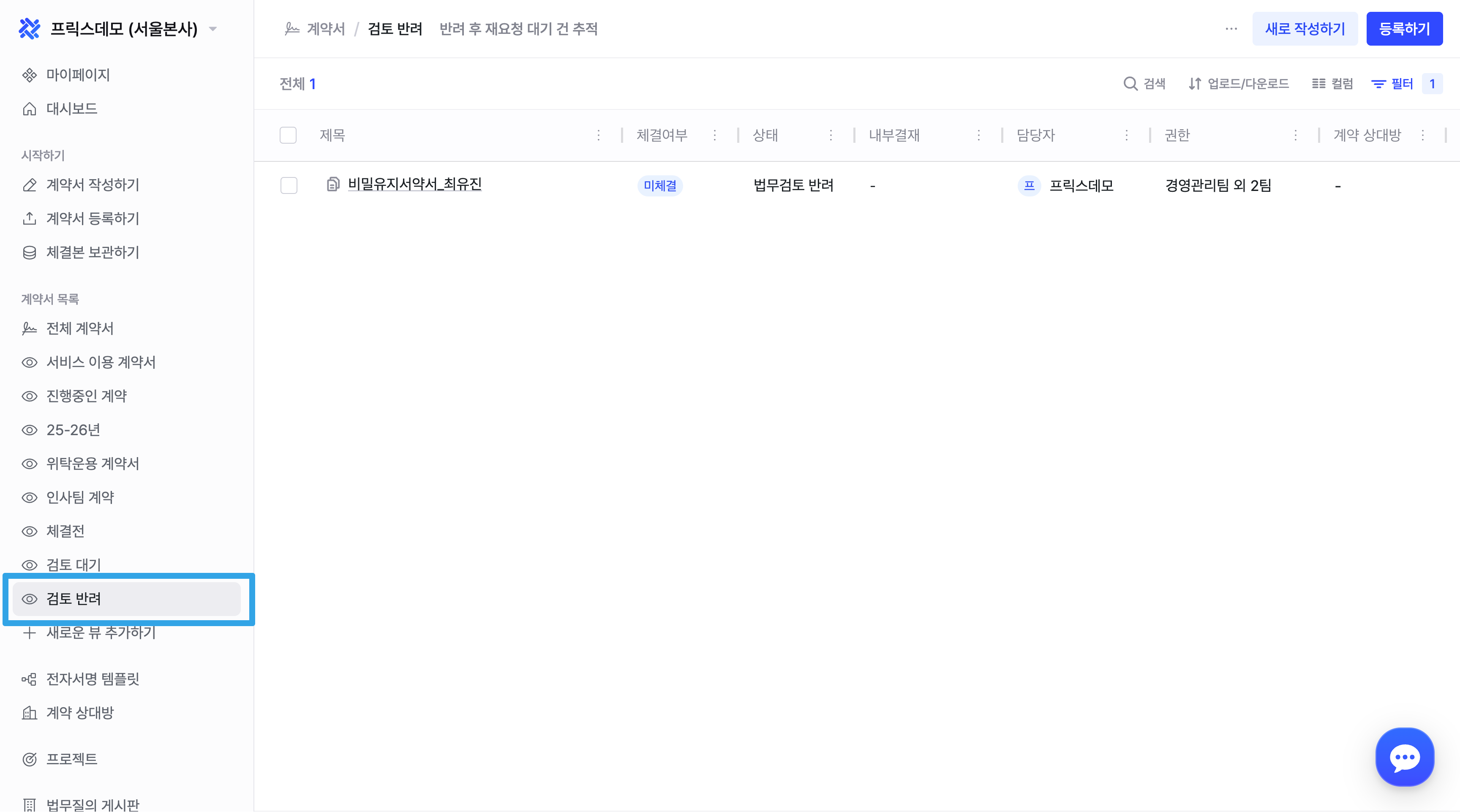Screen dimensions: 1460x812
Task: Open the 검토 대기 saved view
Action: click(x=74, y=564)
